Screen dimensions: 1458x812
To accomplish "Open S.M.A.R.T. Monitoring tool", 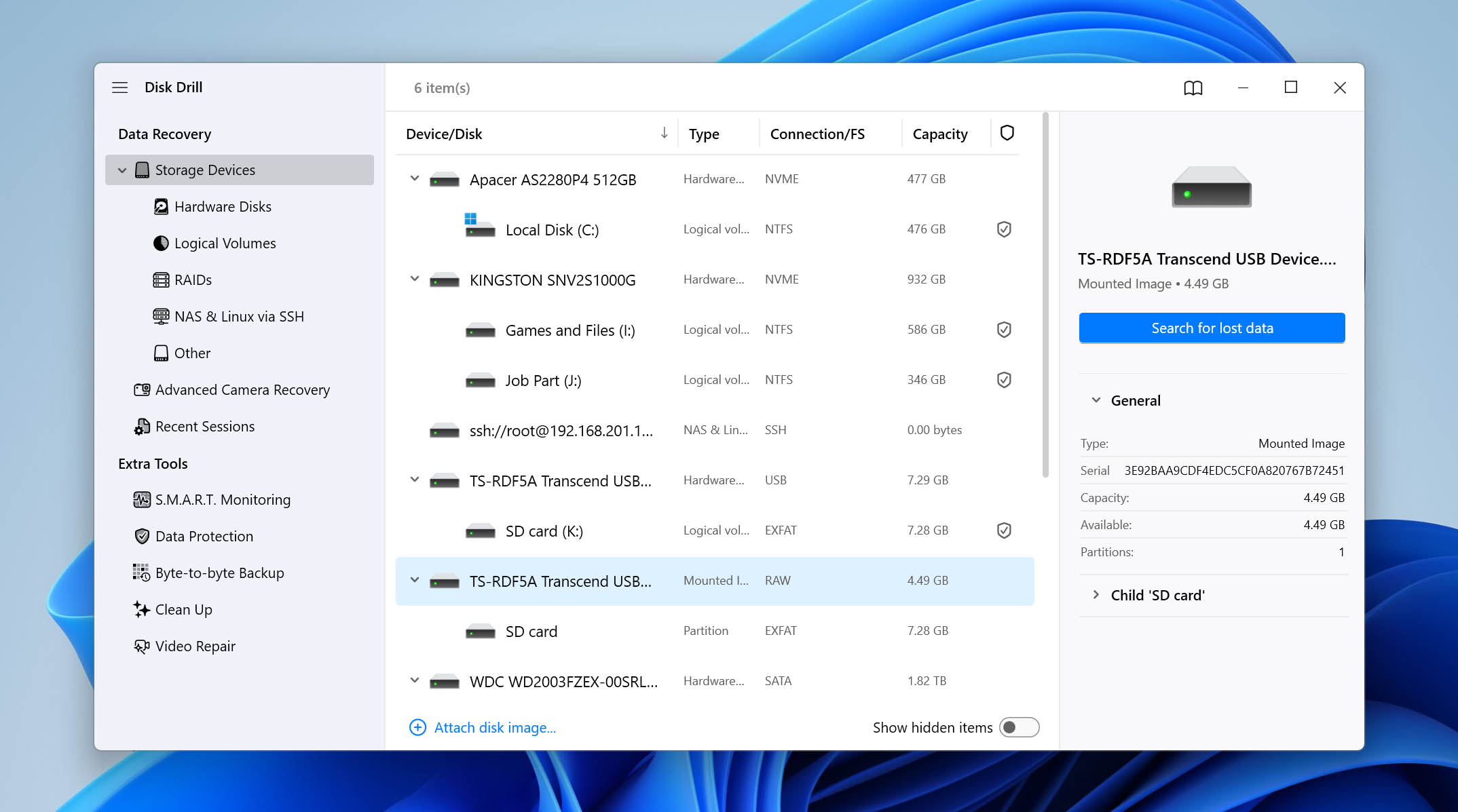I will [223, 500].
